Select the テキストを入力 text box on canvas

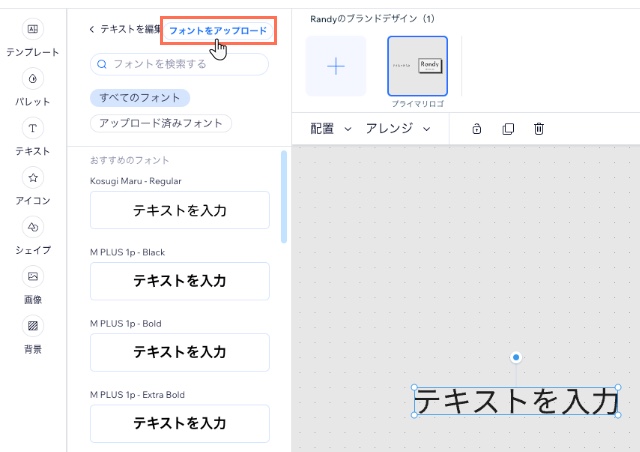516,401
